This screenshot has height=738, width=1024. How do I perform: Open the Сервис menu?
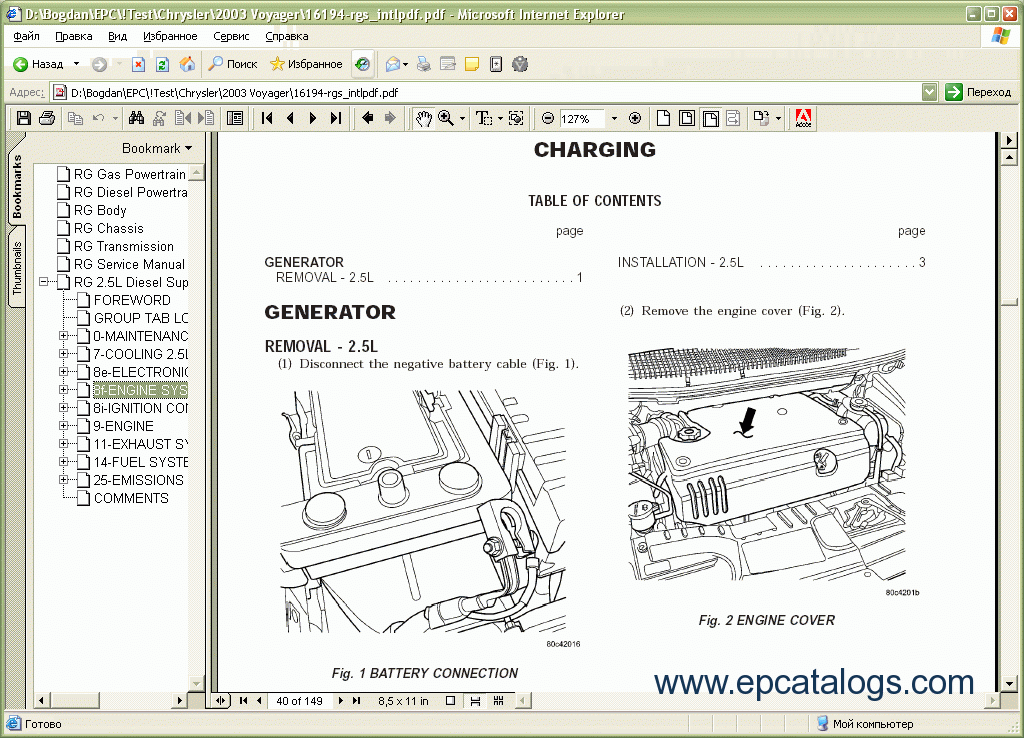[x=231, y=37]
